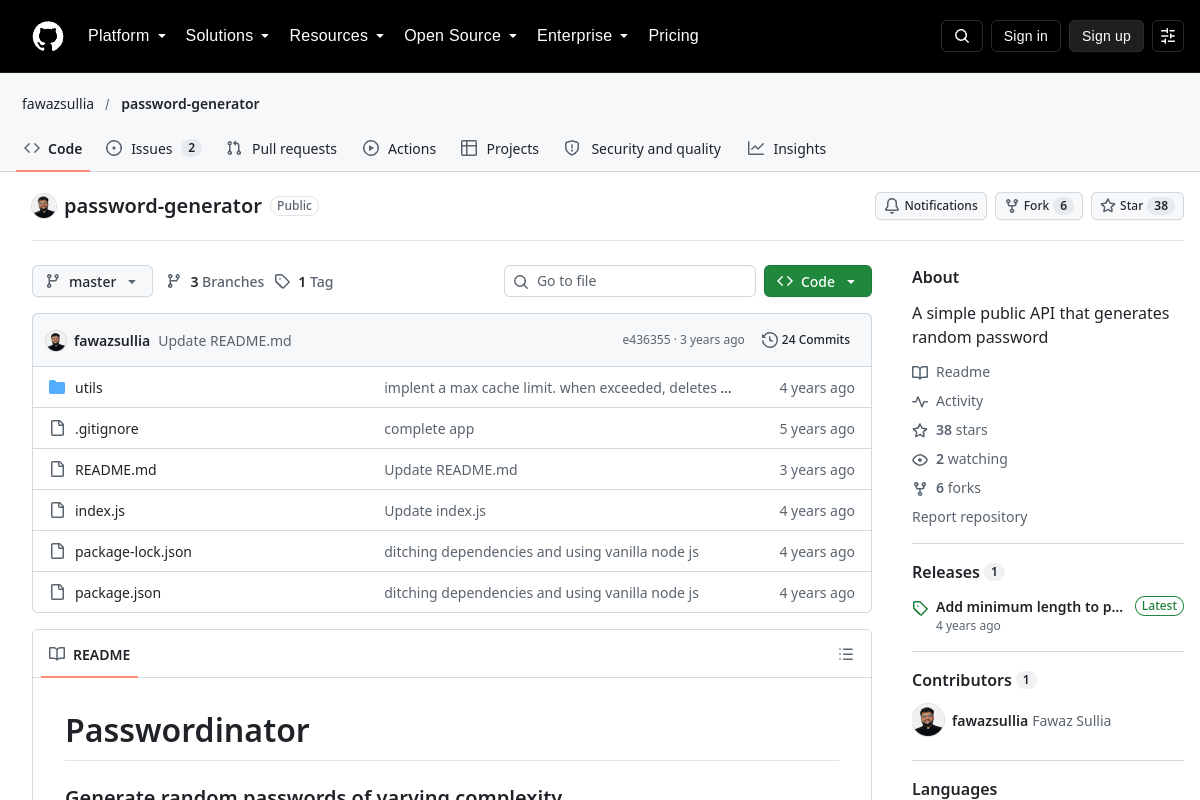Open the fawazsullia owner breadcrumb link
1200x800 pixels.
[58, 104]
